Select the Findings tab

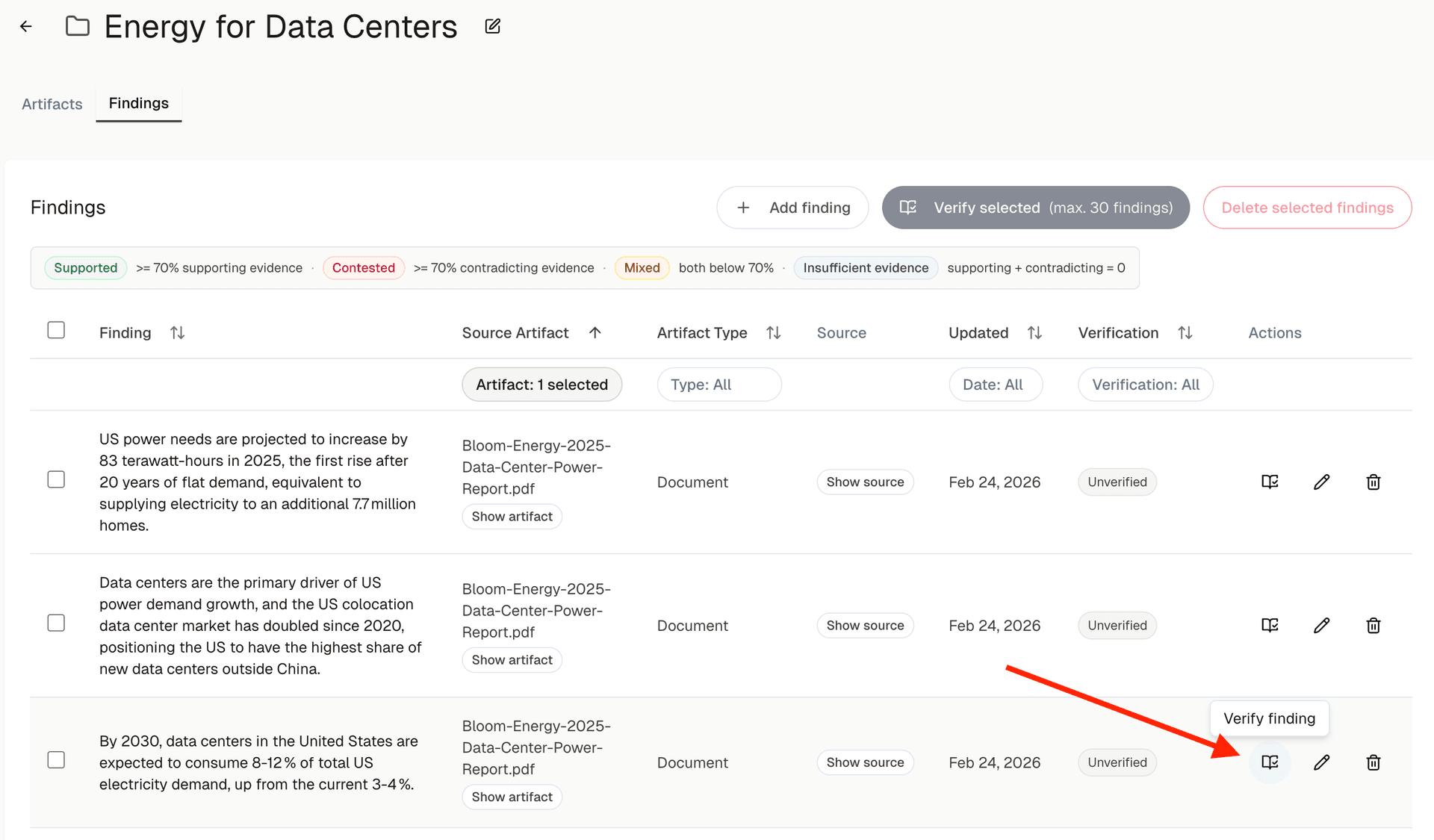tap(139, 103)
